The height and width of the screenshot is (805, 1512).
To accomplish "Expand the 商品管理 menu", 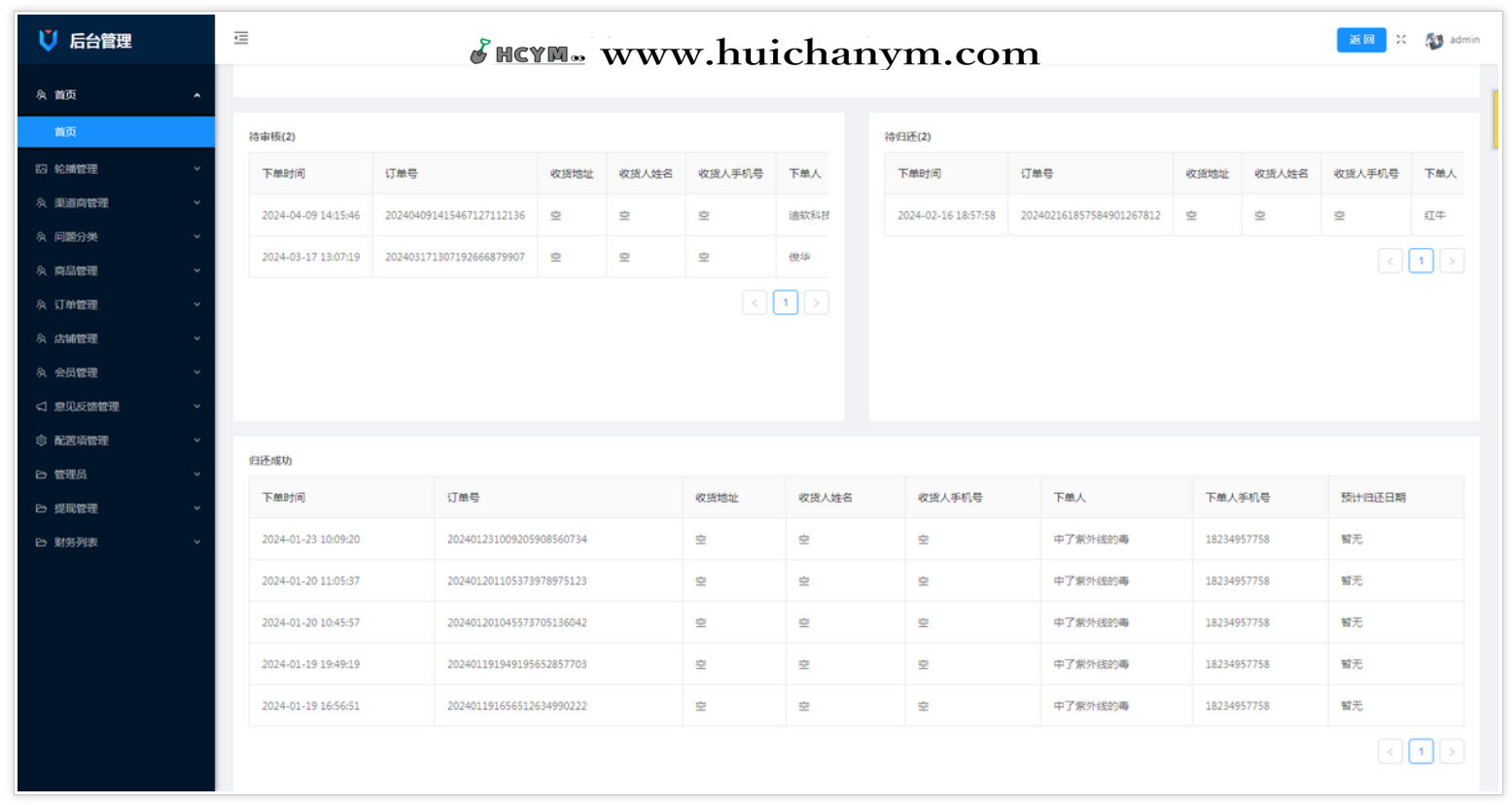I will (75, 270).
